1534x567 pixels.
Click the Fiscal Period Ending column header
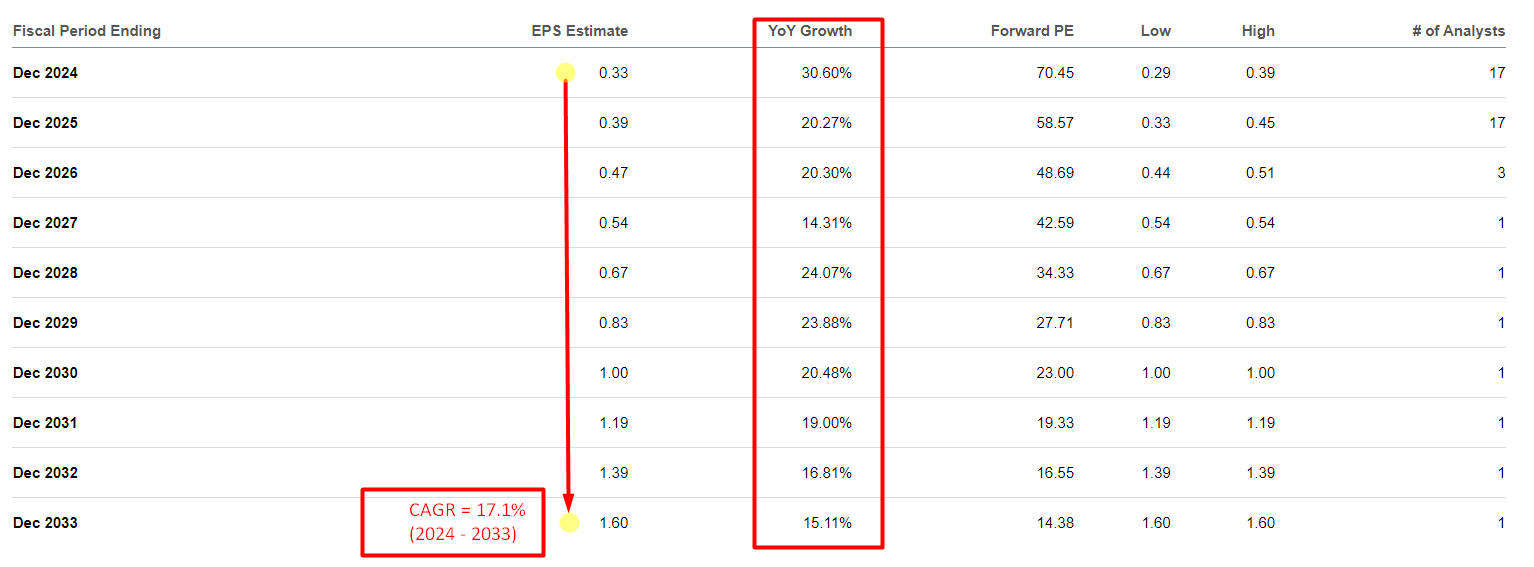click(87, 31)
